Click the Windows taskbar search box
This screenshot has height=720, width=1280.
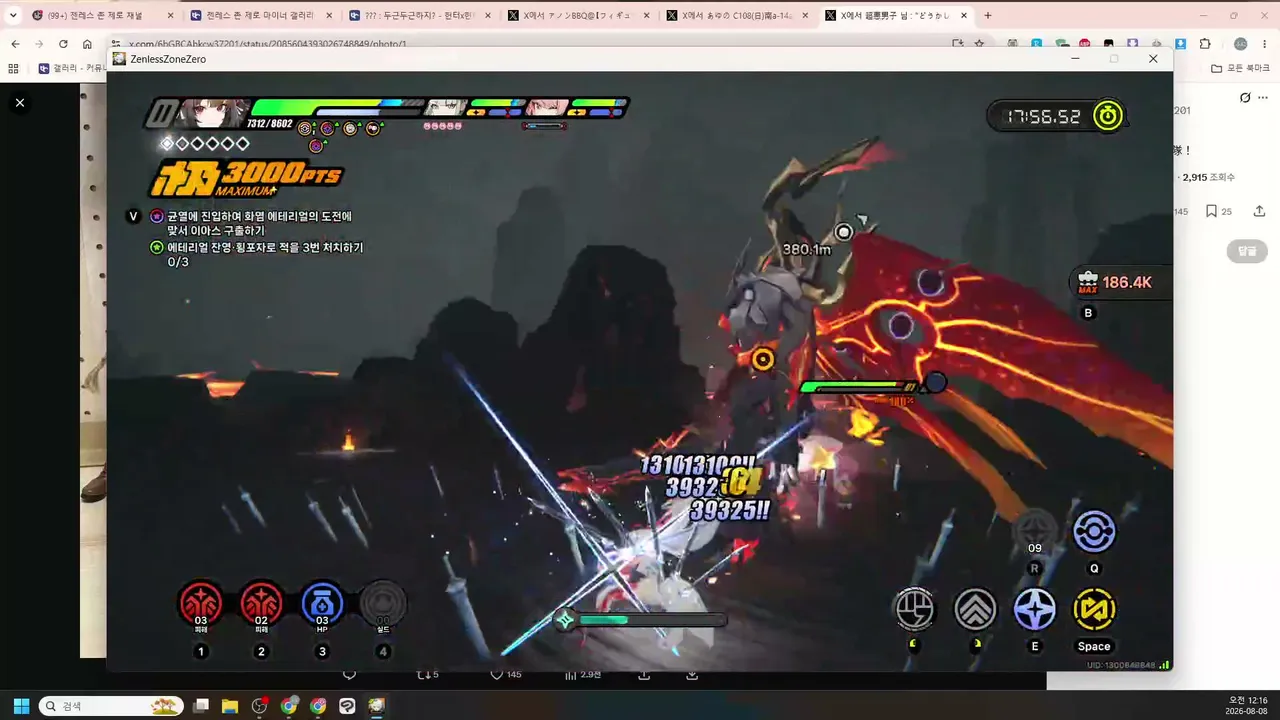point(111,706)
